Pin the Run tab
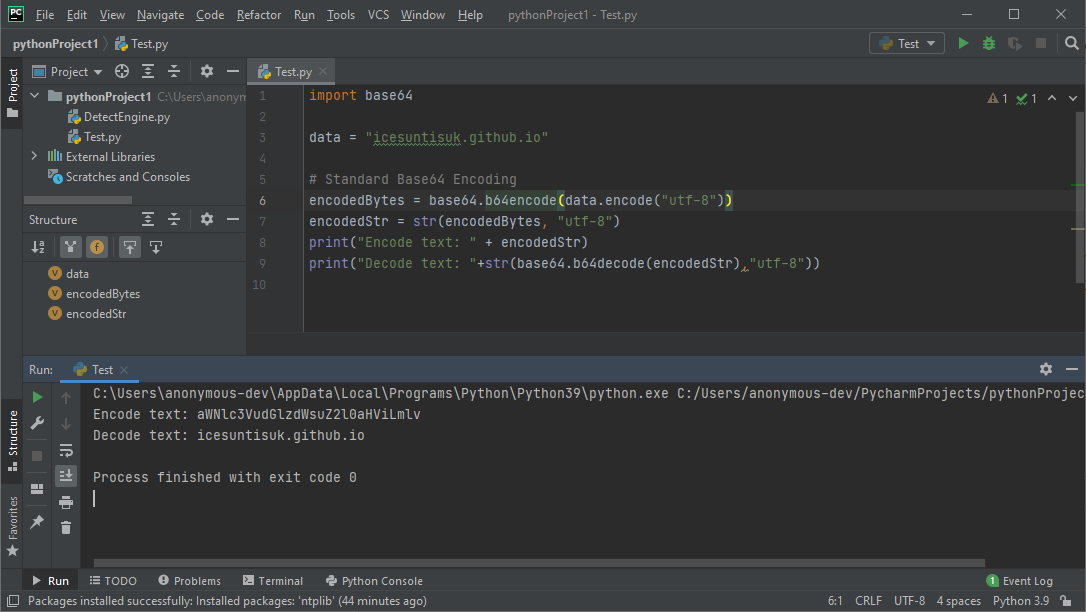The image size is (1086, 612). [37, 521]
